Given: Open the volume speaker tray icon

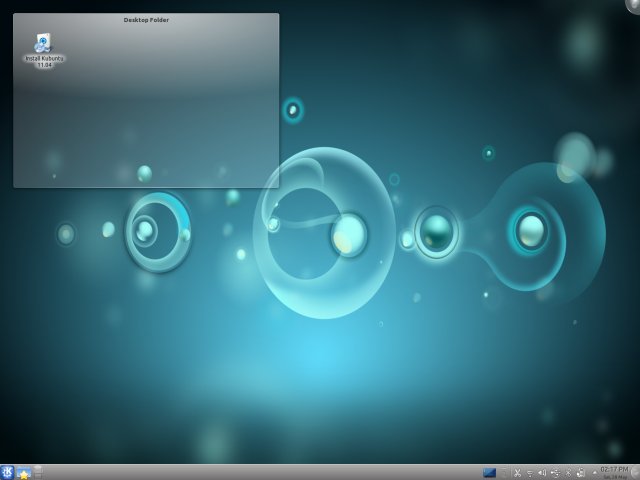Looking at the screenshot, I should [542, 473].
